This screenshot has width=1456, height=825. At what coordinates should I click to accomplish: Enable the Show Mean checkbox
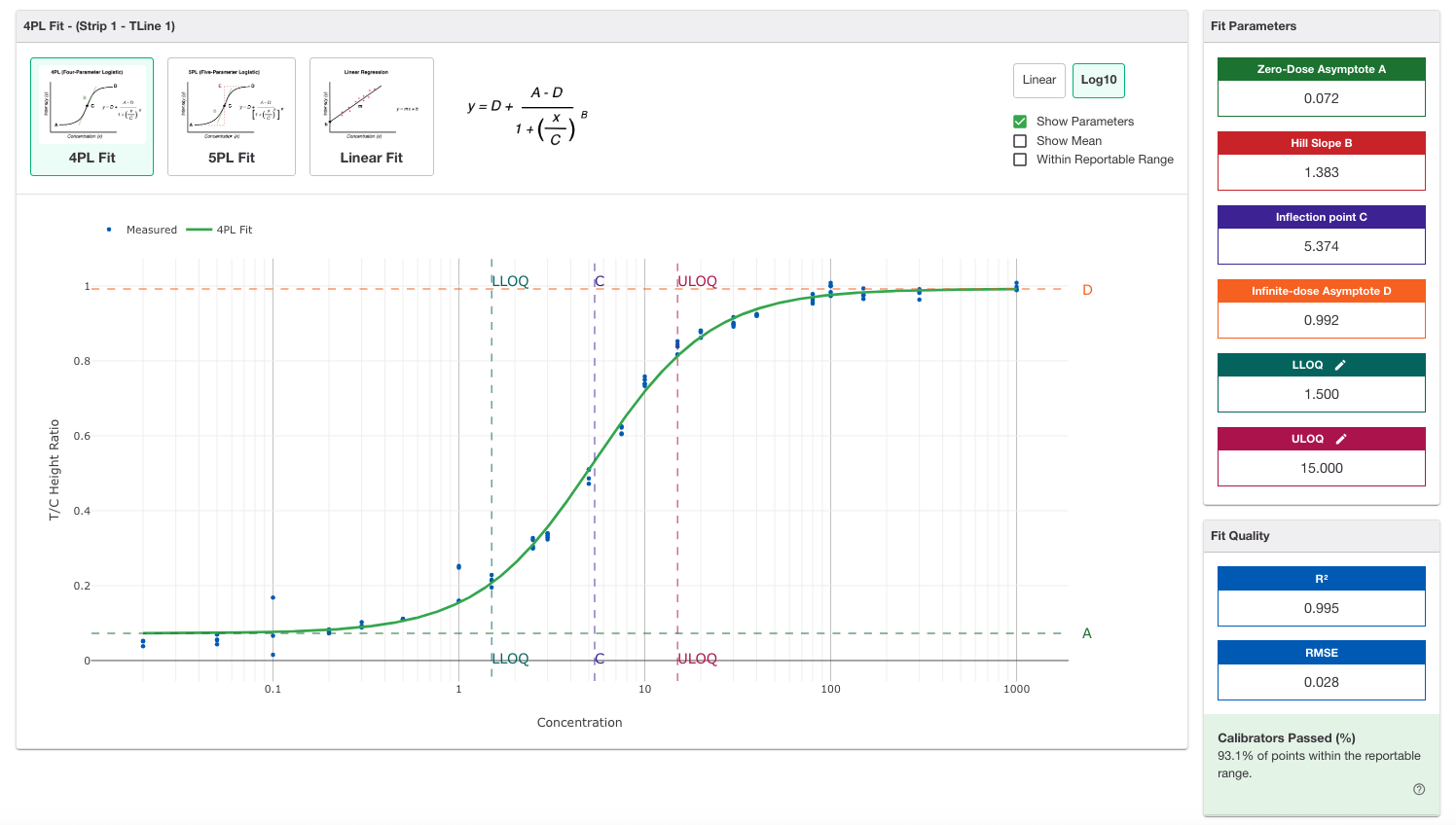tap(1020, 141)
